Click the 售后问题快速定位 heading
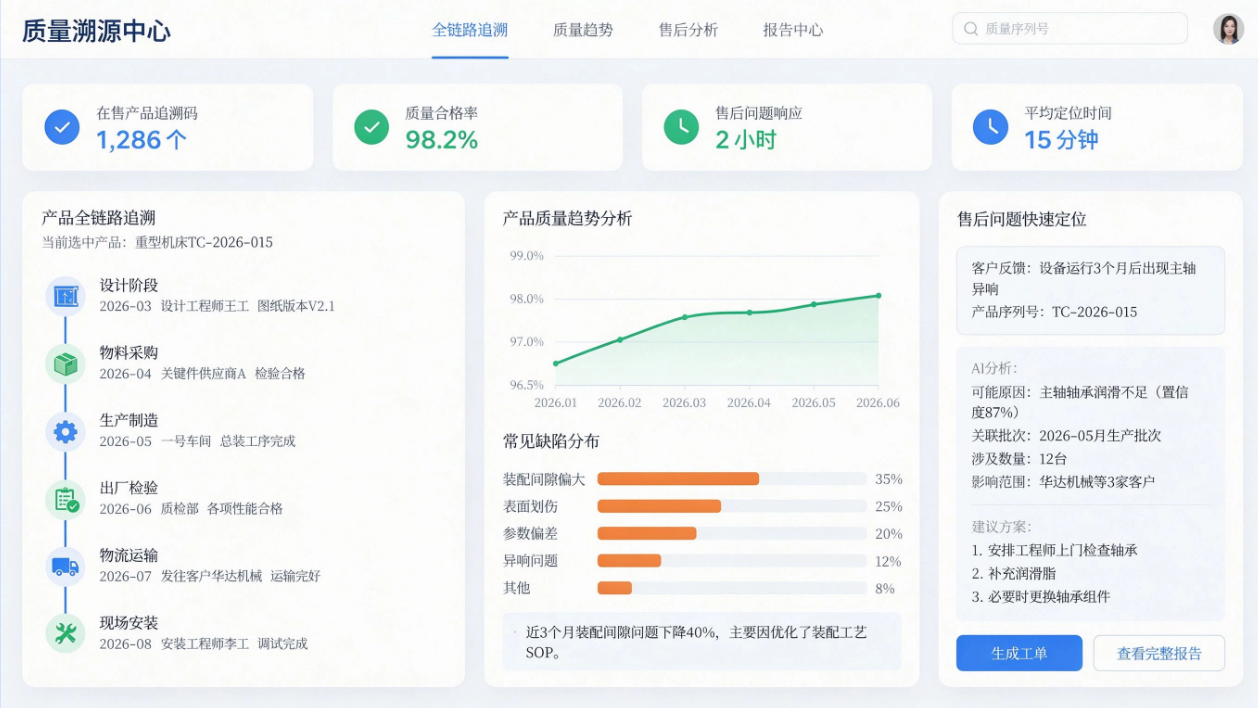The height and width of the screenshot is (708, 1258). tap(1021, 219)
